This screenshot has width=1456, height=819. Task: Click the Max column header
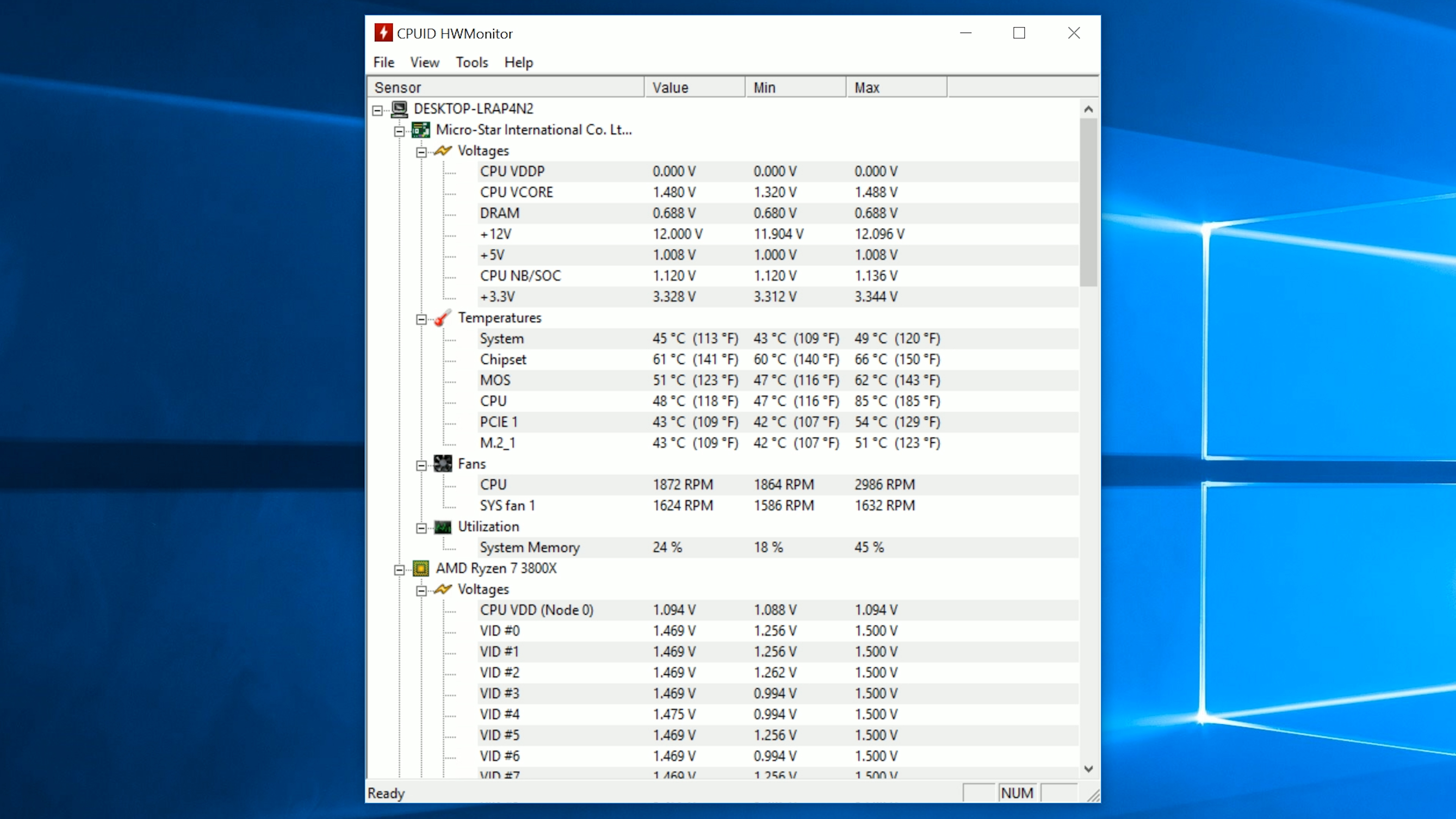[x=897, y=88]
